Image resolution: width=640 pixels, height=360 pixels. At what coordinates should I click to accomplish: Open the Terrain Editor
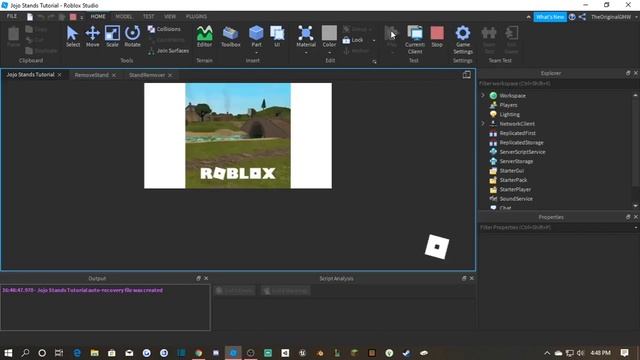[204, 36]
